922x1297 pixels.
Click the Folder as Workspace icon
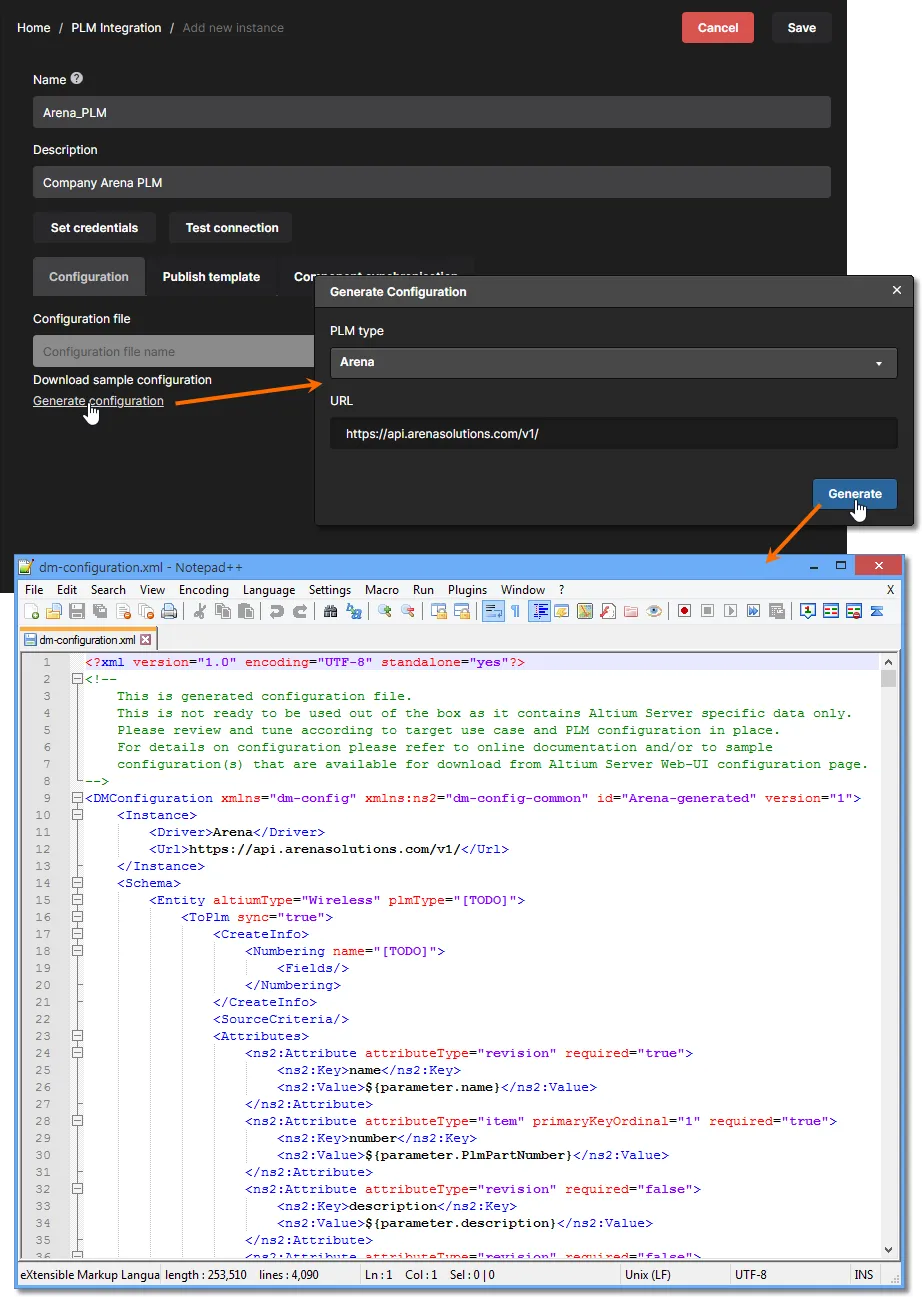(x=631, y=611)
